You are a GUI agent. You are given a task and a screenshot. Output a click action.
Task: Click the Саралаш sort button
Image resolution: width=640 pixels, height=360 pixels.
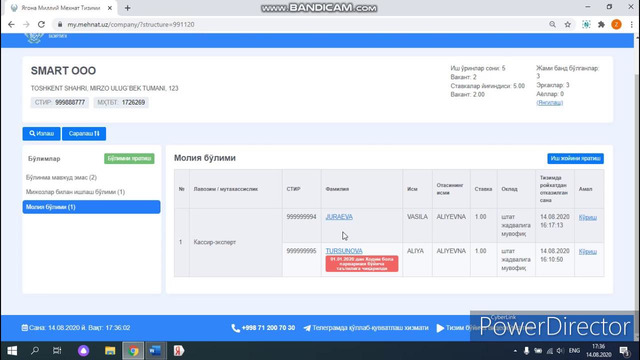(x=84, y=133)
